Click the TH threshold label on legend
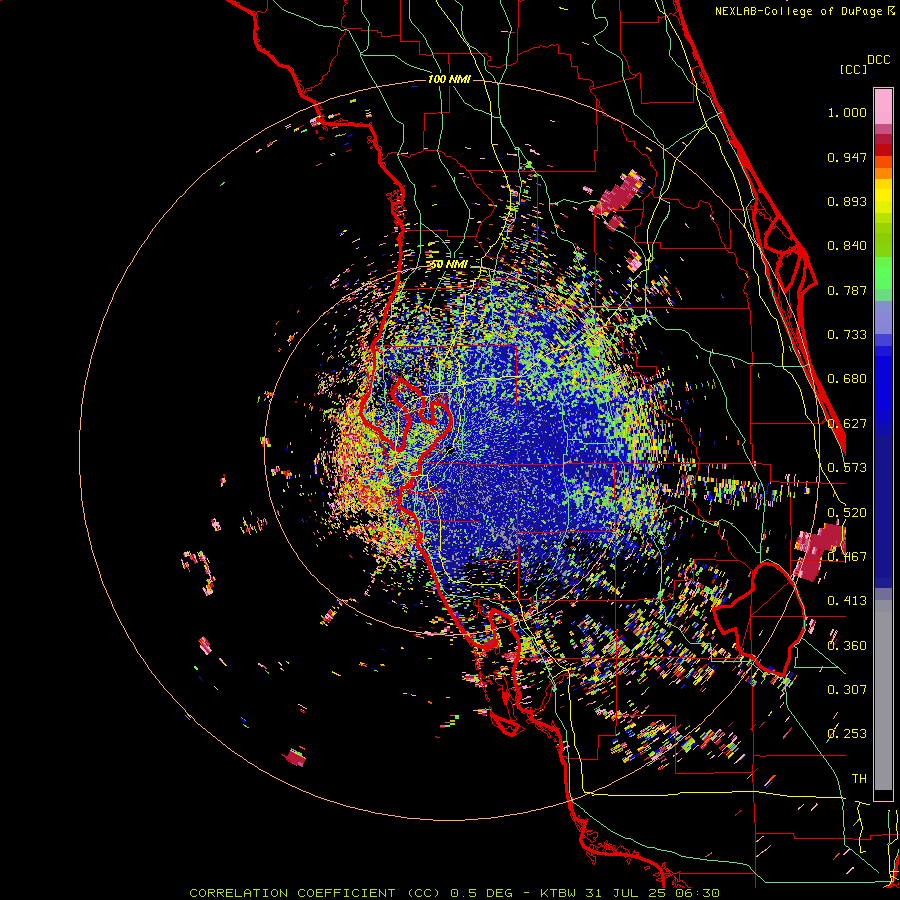This screenshot has width=900, height=900. (x=859, y=778)
